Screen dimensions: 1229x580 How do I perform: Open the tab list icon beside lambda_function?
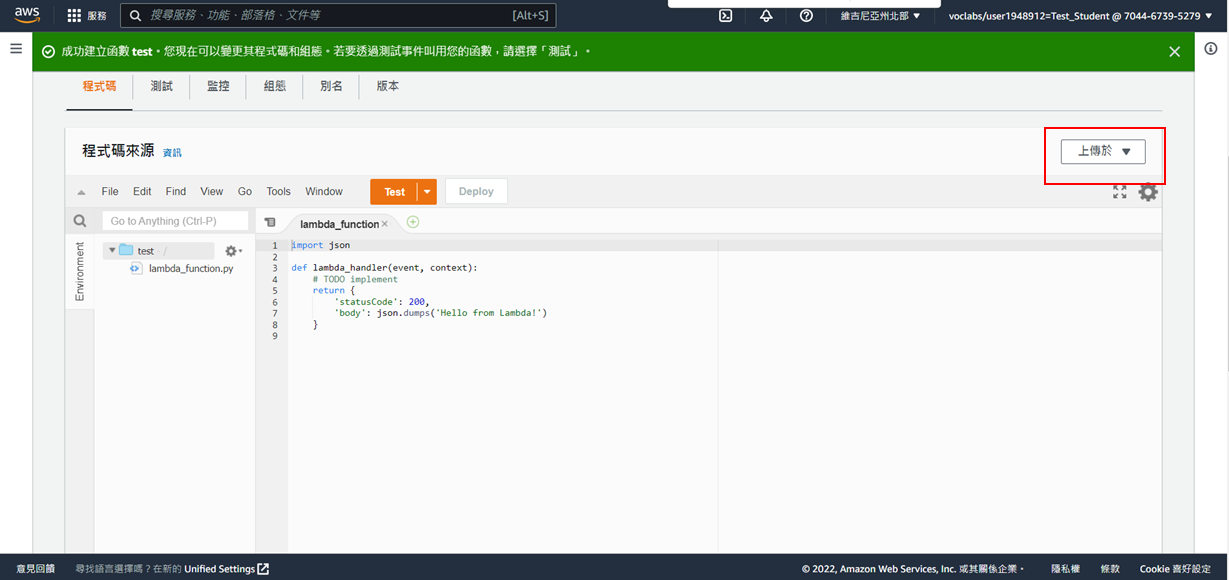[270, 222]
